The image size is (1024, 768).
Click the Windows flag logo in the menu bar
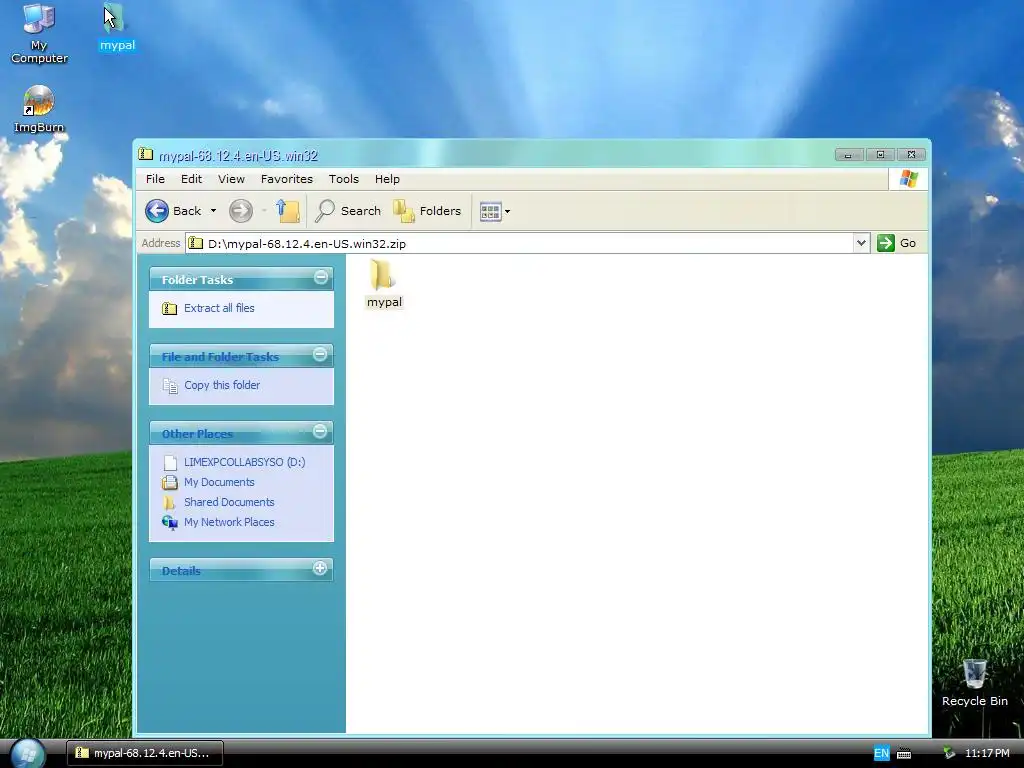(x=908, y=179)
